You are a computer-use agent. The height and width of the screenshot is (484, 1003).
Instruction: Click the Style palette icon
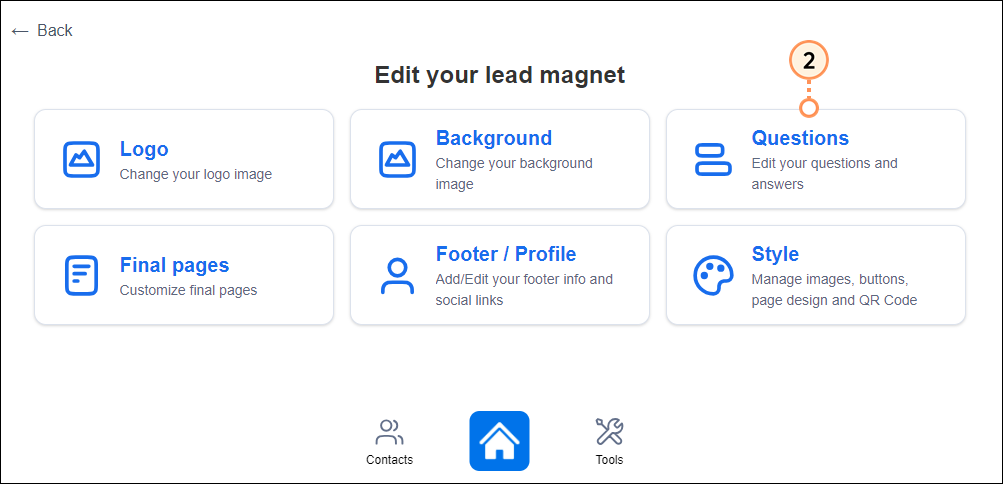click(x=713, y=276)
